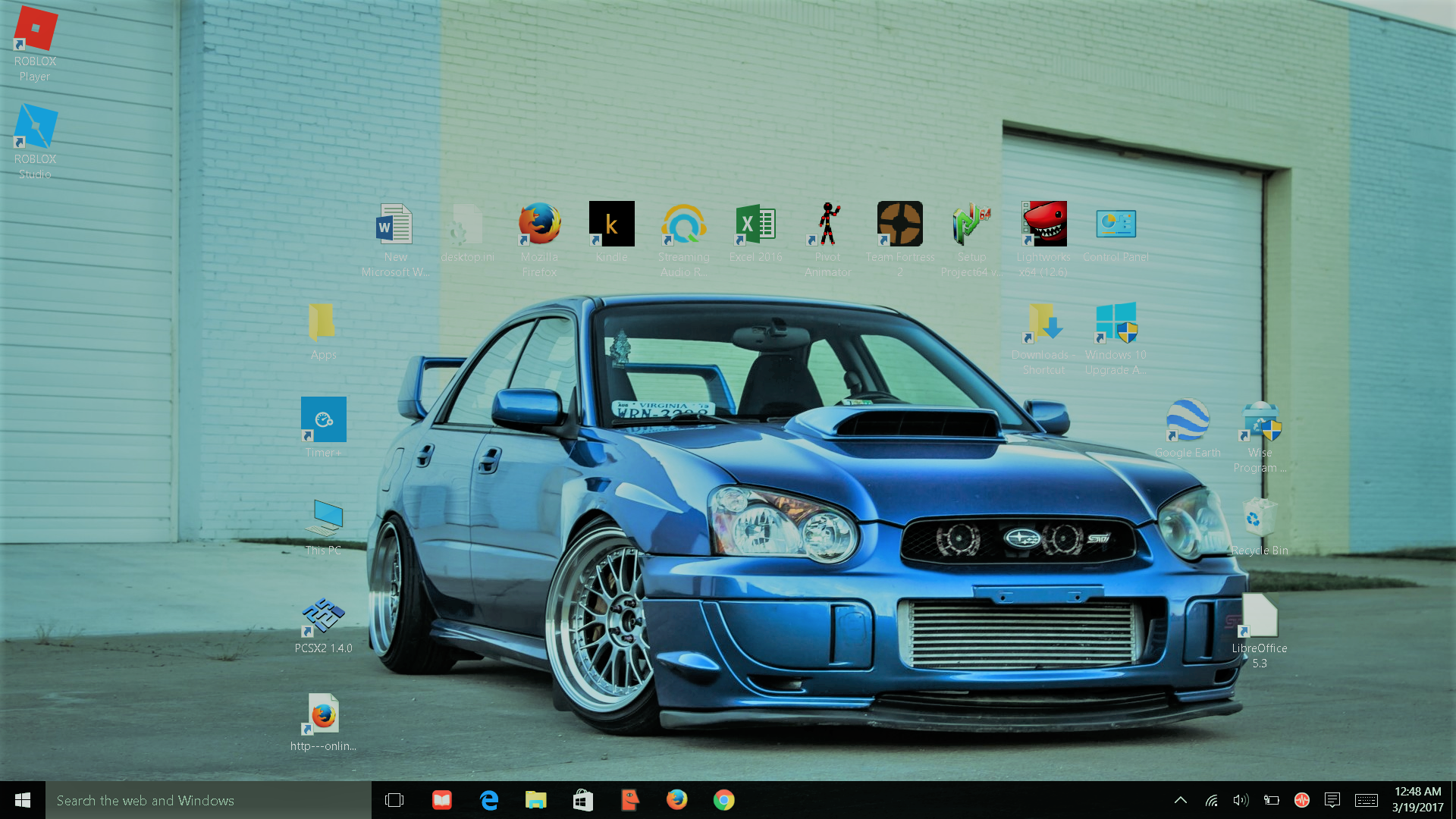The image size is (1456, 819).
Task: Open the touch keyboard from tray
Action: pyautogui.click(x=1367, y=800)
